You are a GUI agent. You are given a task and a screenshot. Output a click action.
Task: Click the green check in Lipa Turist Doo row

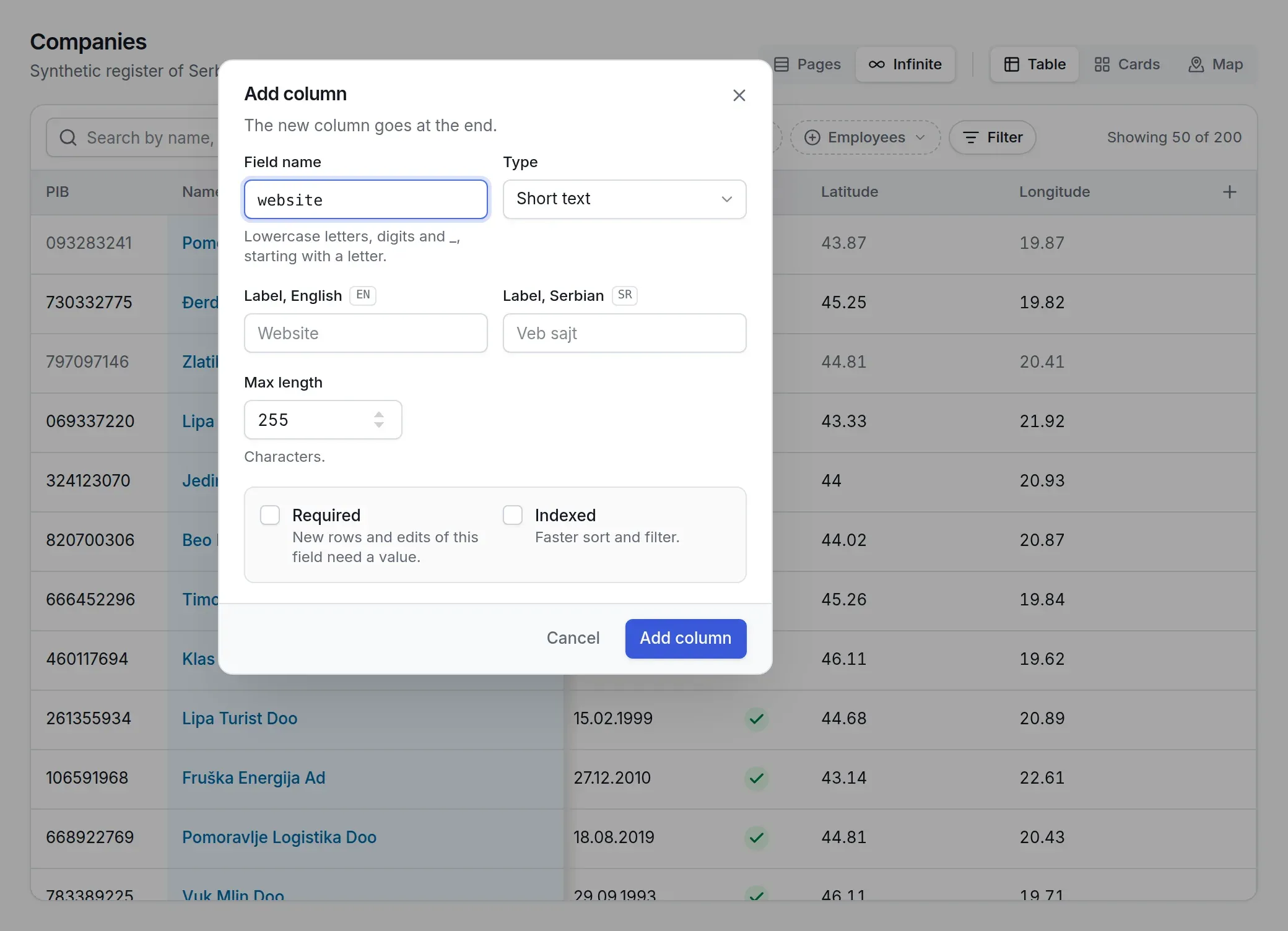pyautogui.click(x=756, y=719)
